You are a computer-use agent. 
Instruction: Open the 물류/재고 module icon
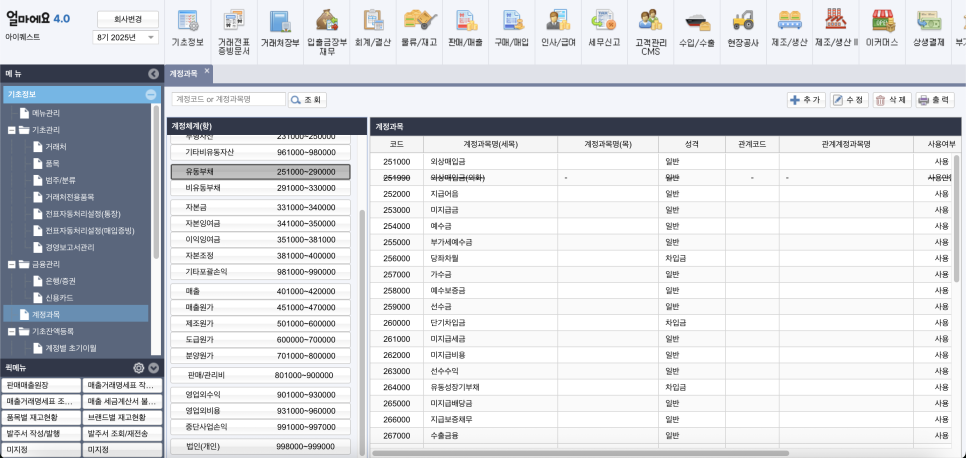click(x=420, y=29)
